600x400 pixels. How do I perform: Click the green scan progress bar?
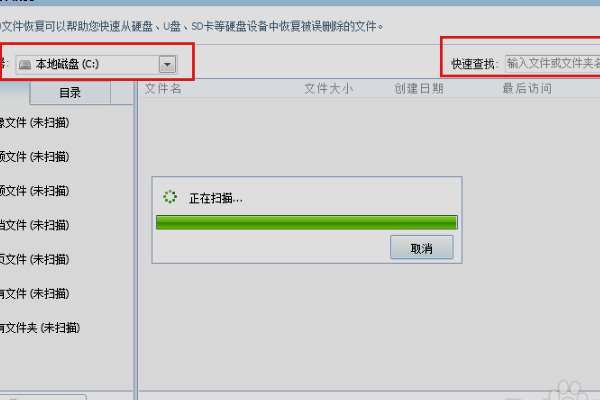pos(307,222)
